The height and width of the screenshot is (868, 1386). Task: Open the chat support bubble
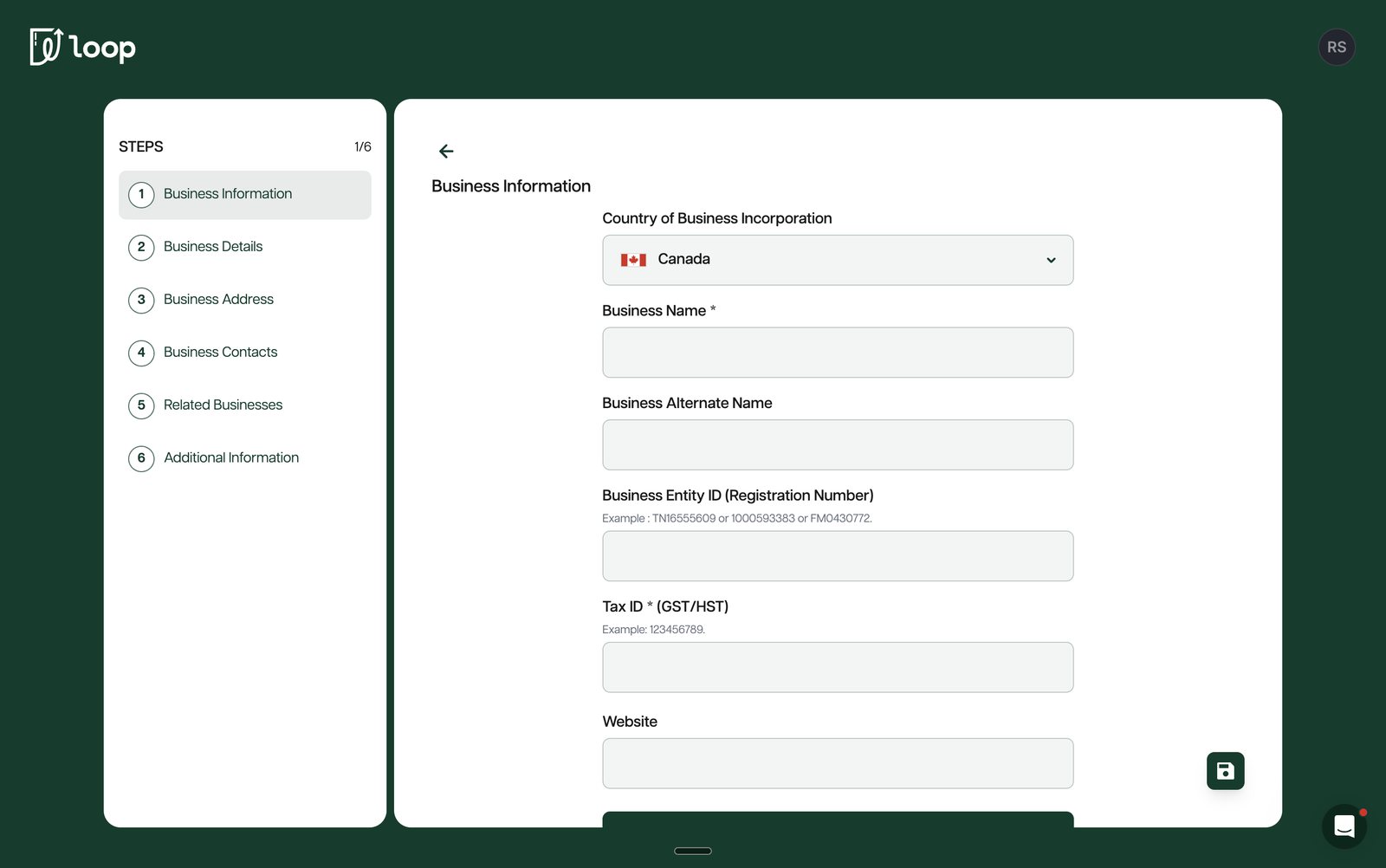tap(1344, 826)
